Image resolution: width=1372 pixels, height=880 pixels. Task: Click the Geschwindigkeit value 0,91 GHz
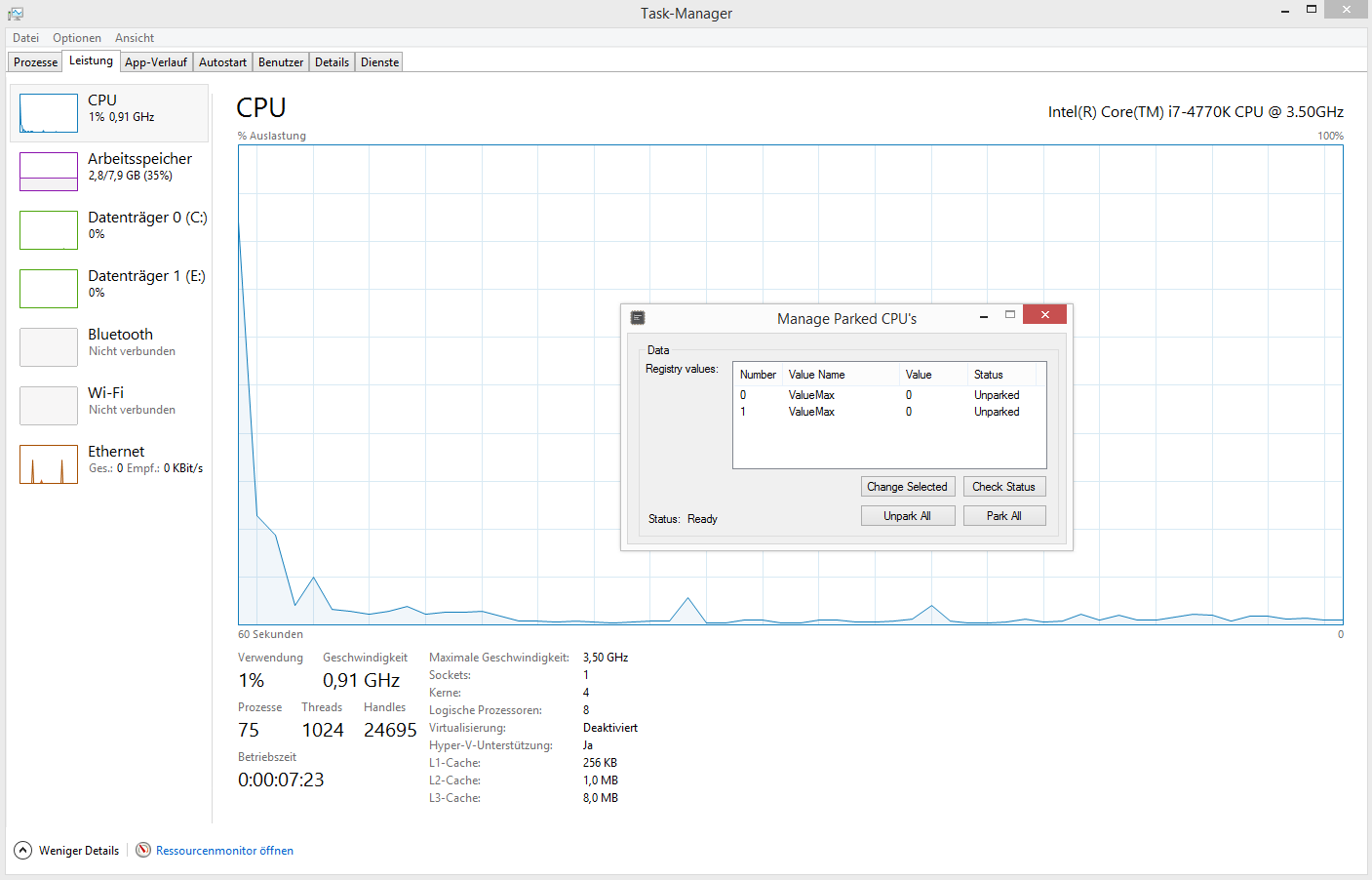point(361,680)
